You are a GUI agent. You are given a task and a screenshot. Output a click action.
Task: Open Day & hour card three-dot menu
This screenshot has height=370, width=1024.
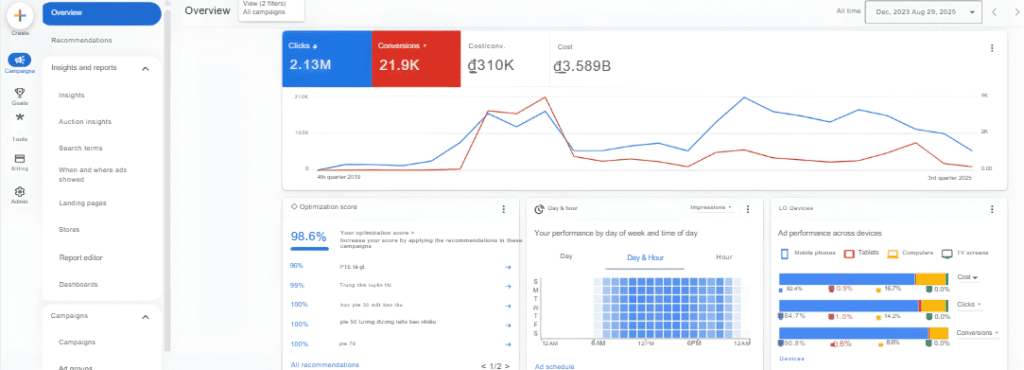tap(748, 209)
